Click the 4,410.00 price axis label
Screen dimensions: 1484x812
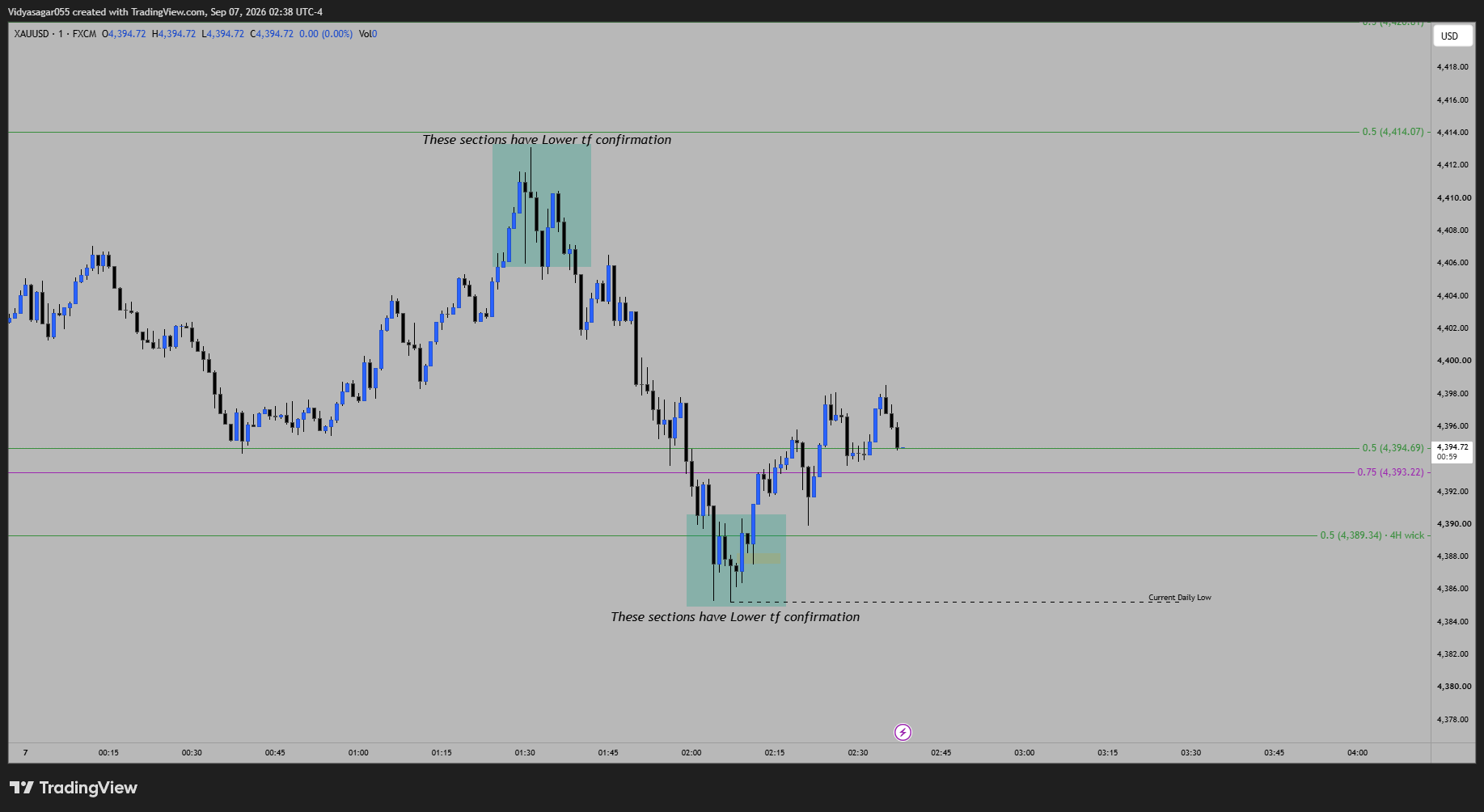coord(1453,198)
